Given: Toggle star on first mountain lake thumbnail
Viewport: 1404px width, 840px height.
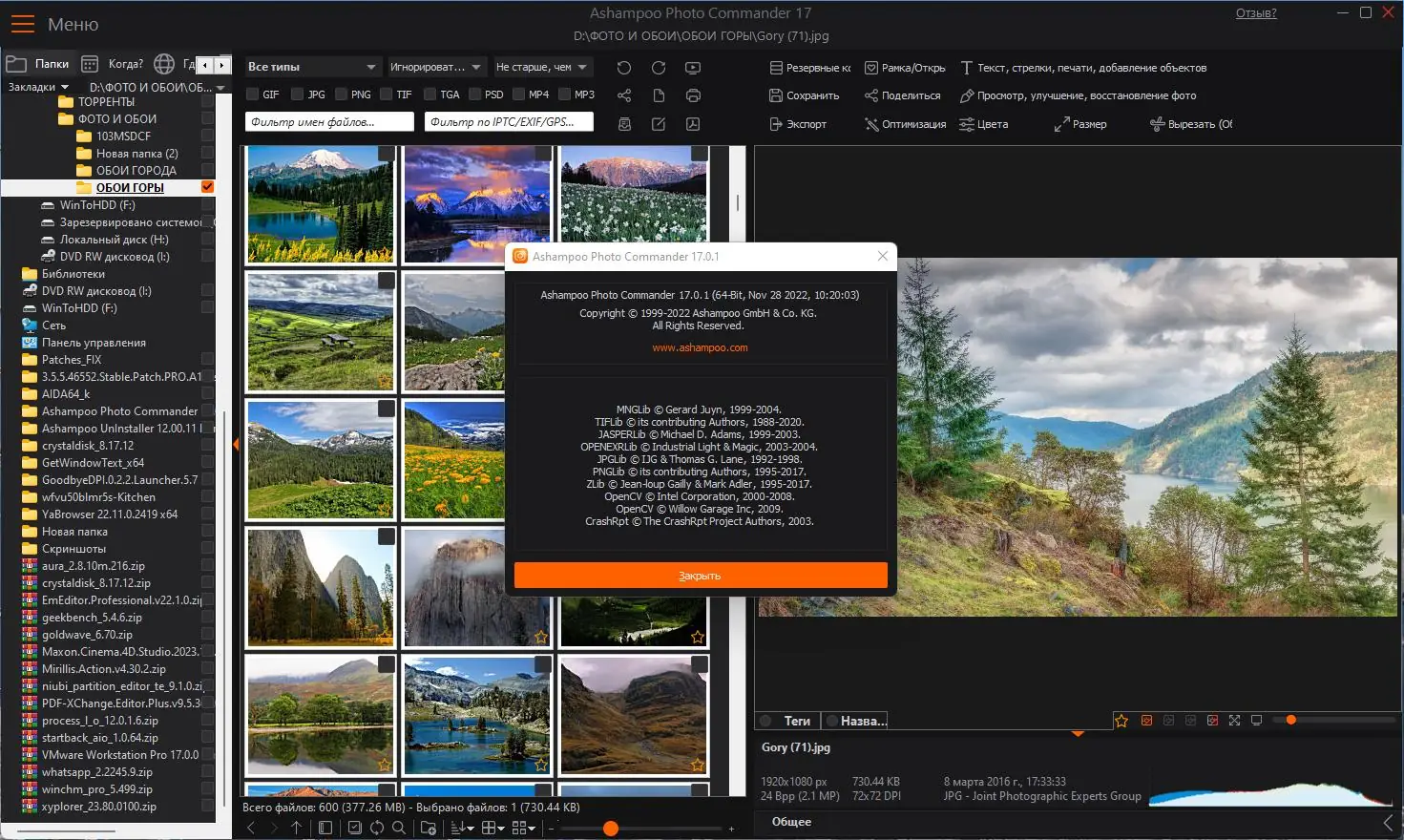Looking at the screenshot, I should click(x=385, y=254).
